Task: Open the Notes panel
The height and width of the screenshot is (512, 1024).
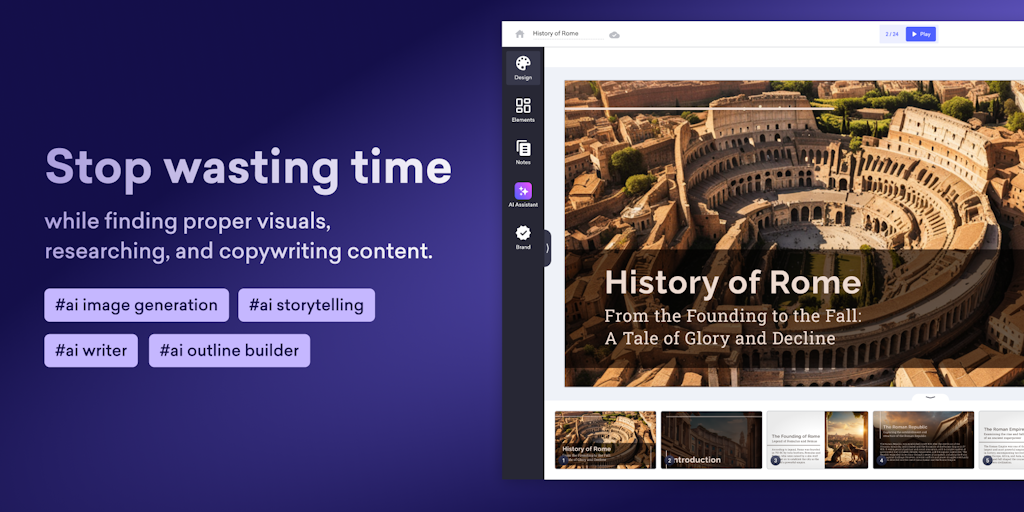Action: [x=523, y=153]
